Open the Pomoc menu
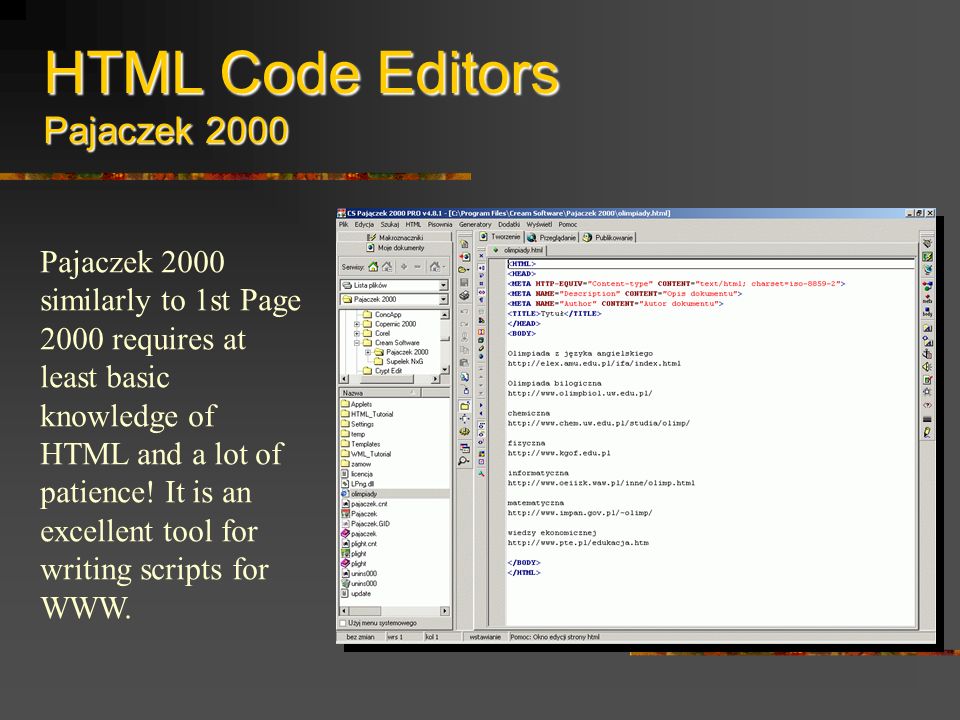This screenshot has width=960, height=720. [x=568, y=225]
